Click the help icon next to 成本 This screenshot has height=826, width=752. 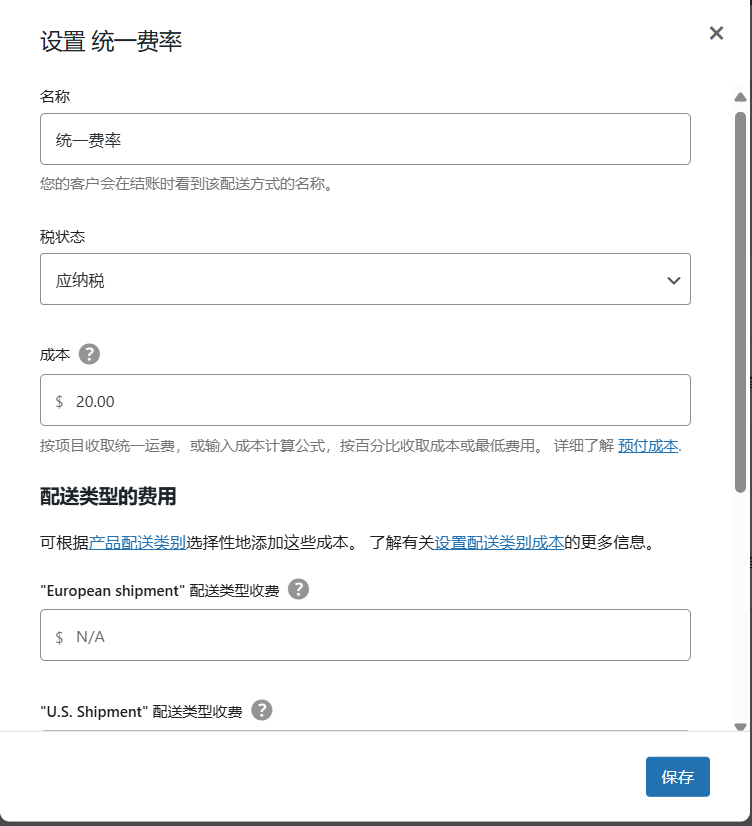coord(89,354)
